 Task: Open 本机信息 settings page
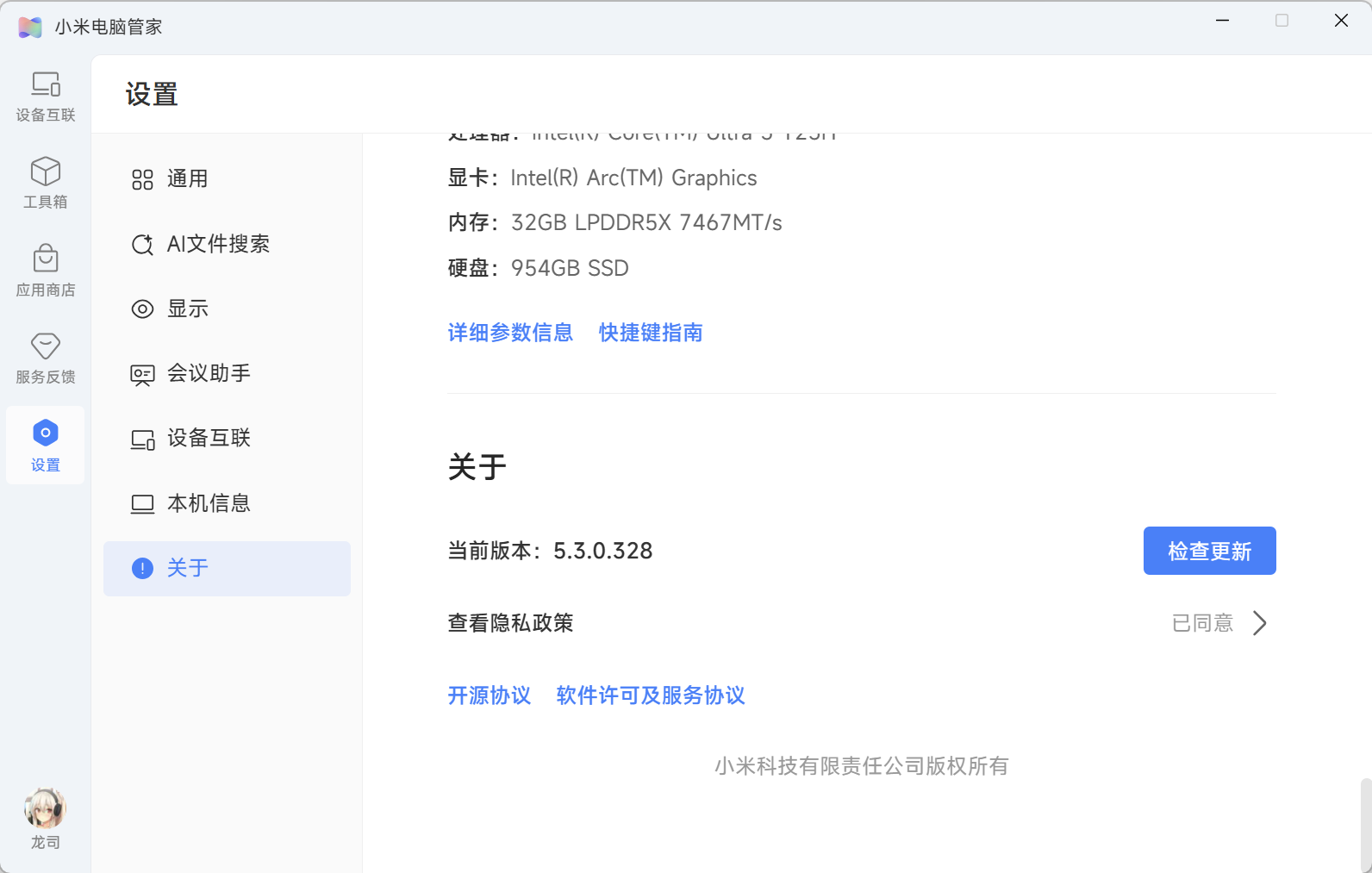click(x=227, y=503)
